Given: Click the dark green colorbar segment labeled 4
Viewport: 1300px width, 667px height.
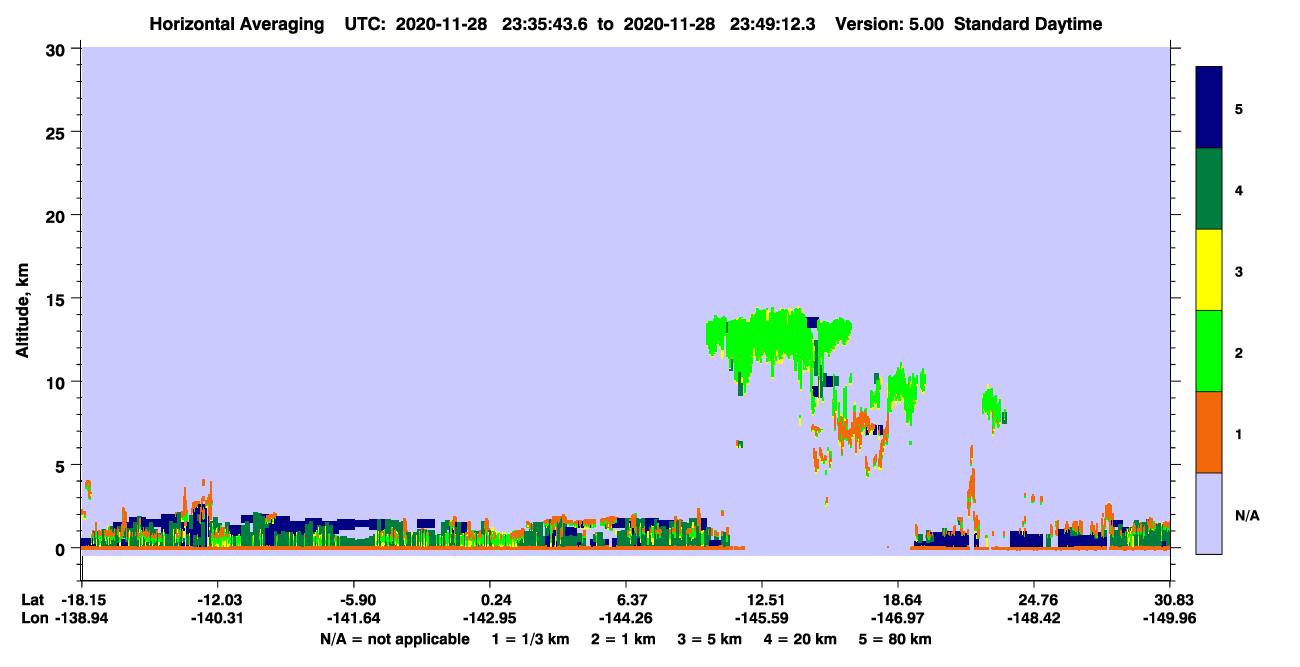Looking at the screenshot, I should pyautogui.click(x=1209, y=189).
